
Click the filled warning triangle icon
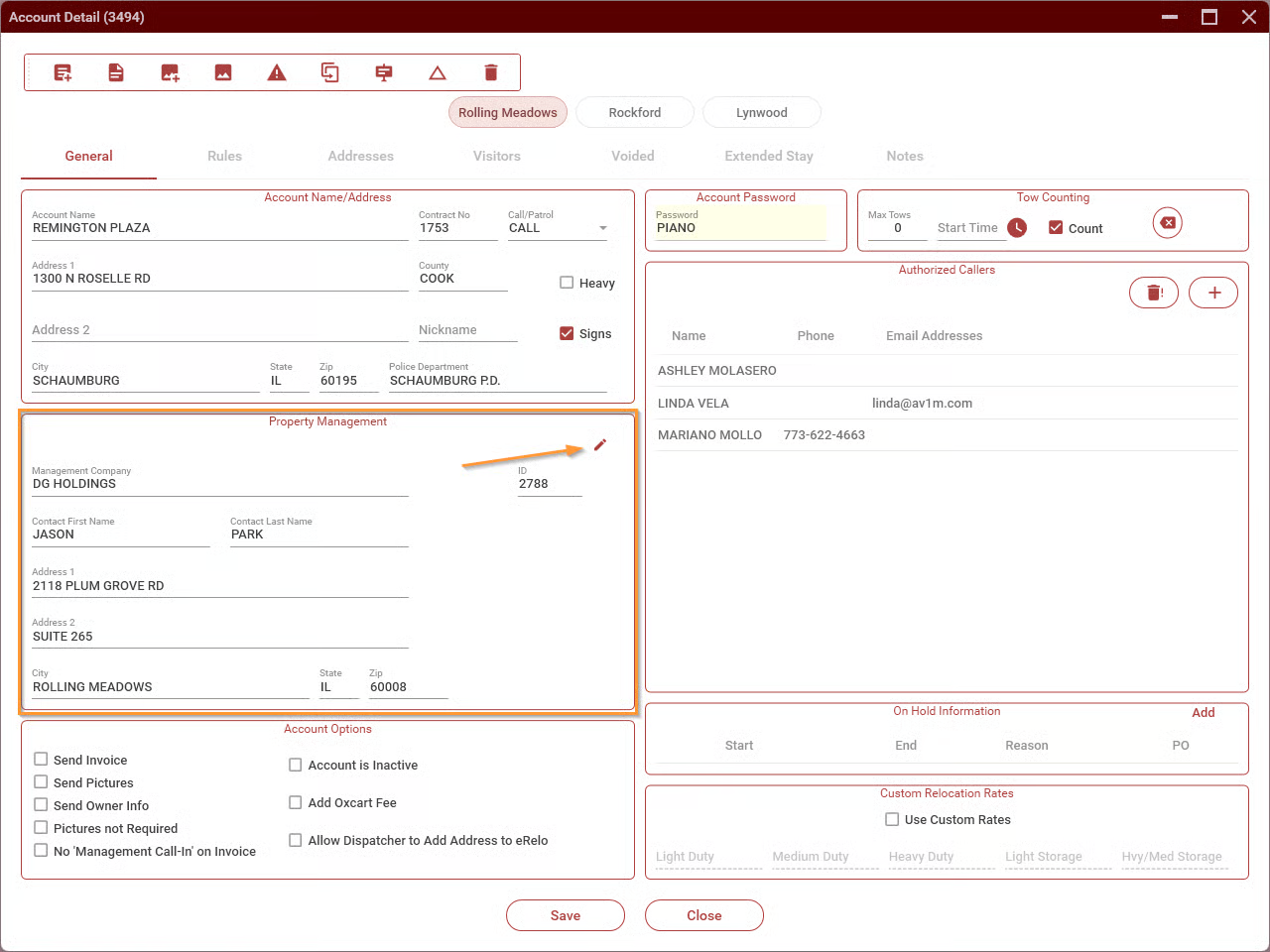click(277, 72)
